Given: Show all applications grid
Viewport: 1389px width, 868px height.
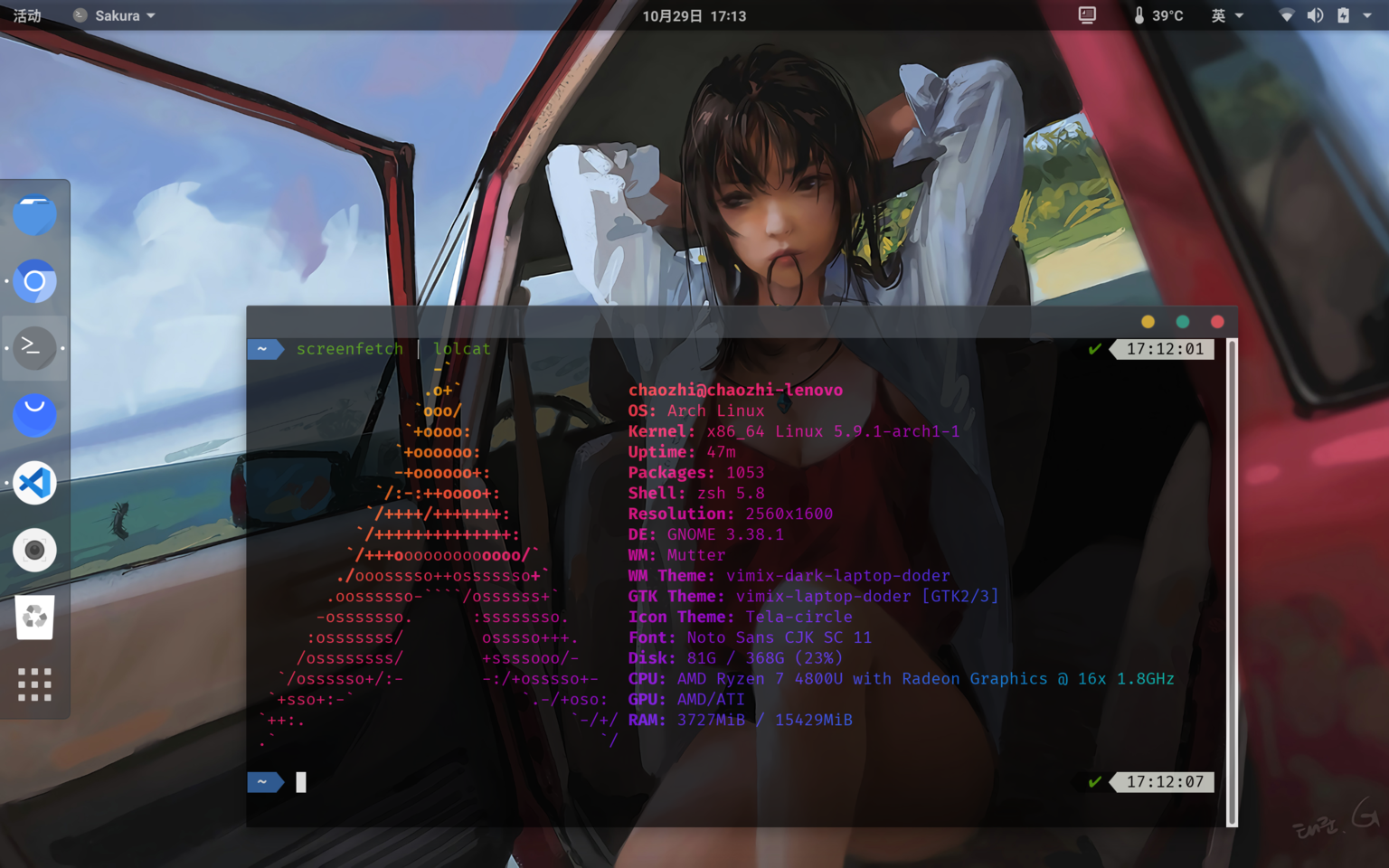Looking at the screenshot, I should click(34, 684).
